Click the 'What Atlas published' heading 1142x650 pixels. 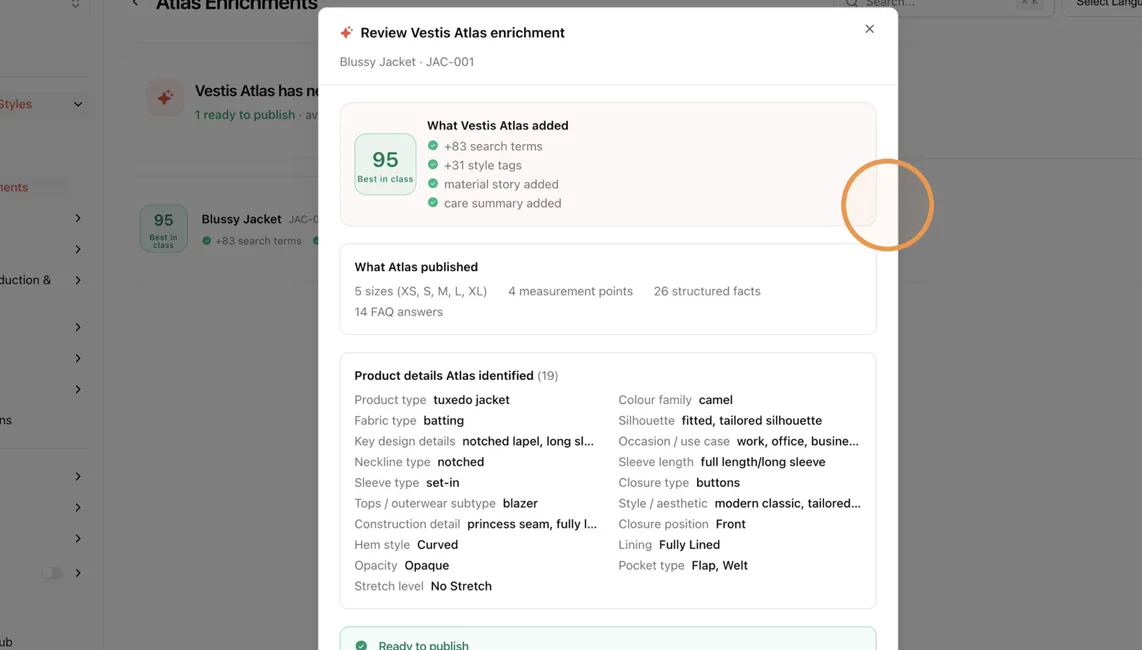point(416,267)
